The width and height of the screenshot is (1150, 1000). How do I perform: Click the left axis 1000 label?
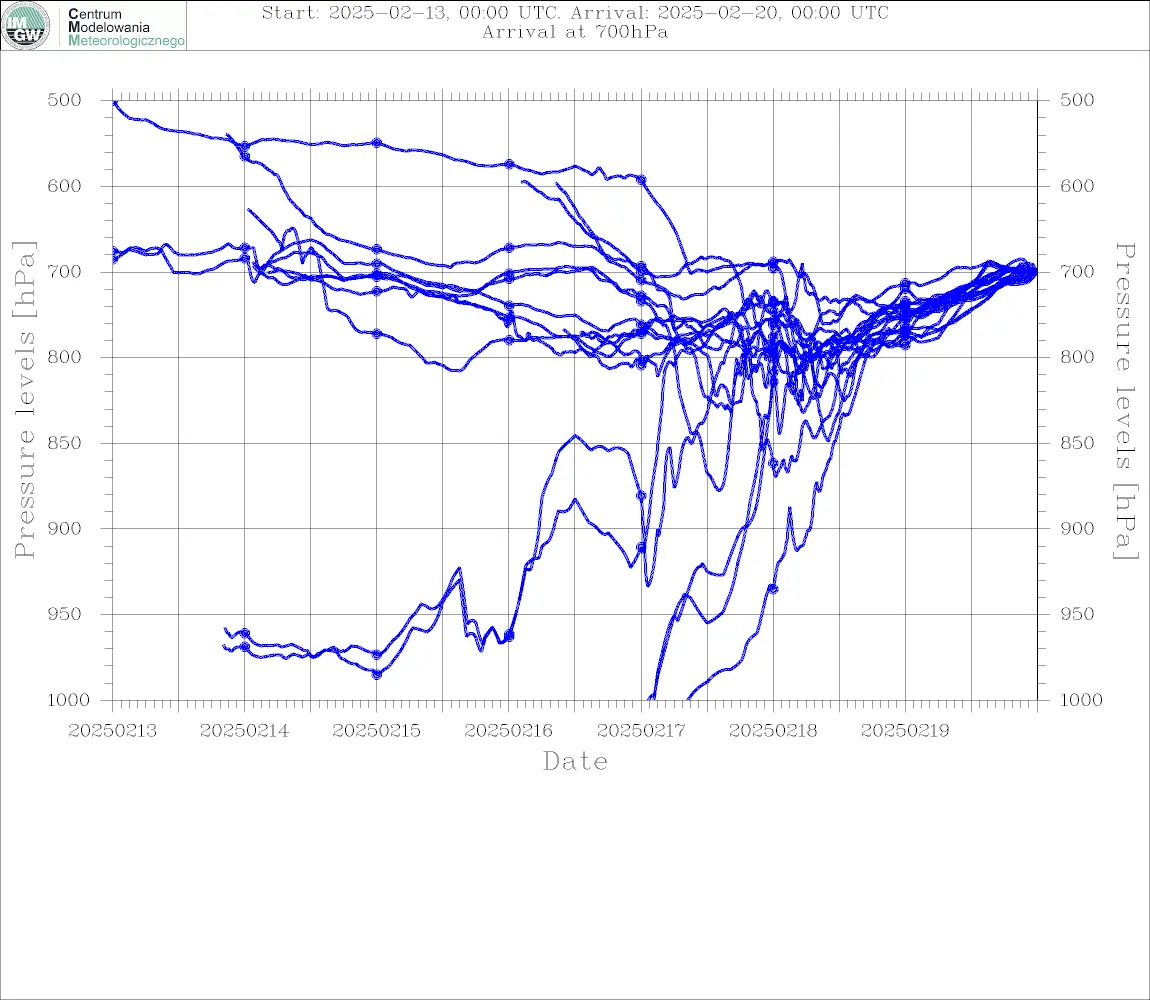(68, 700)
